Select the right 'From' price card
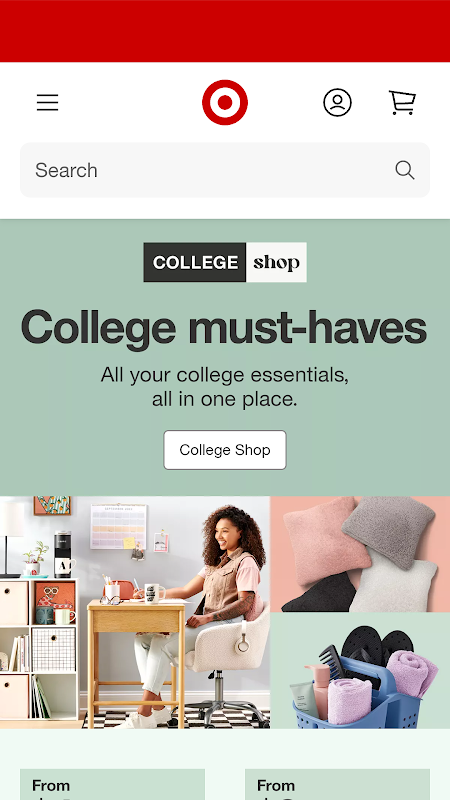Screen dimensions: 450x800 coord(337,784)
